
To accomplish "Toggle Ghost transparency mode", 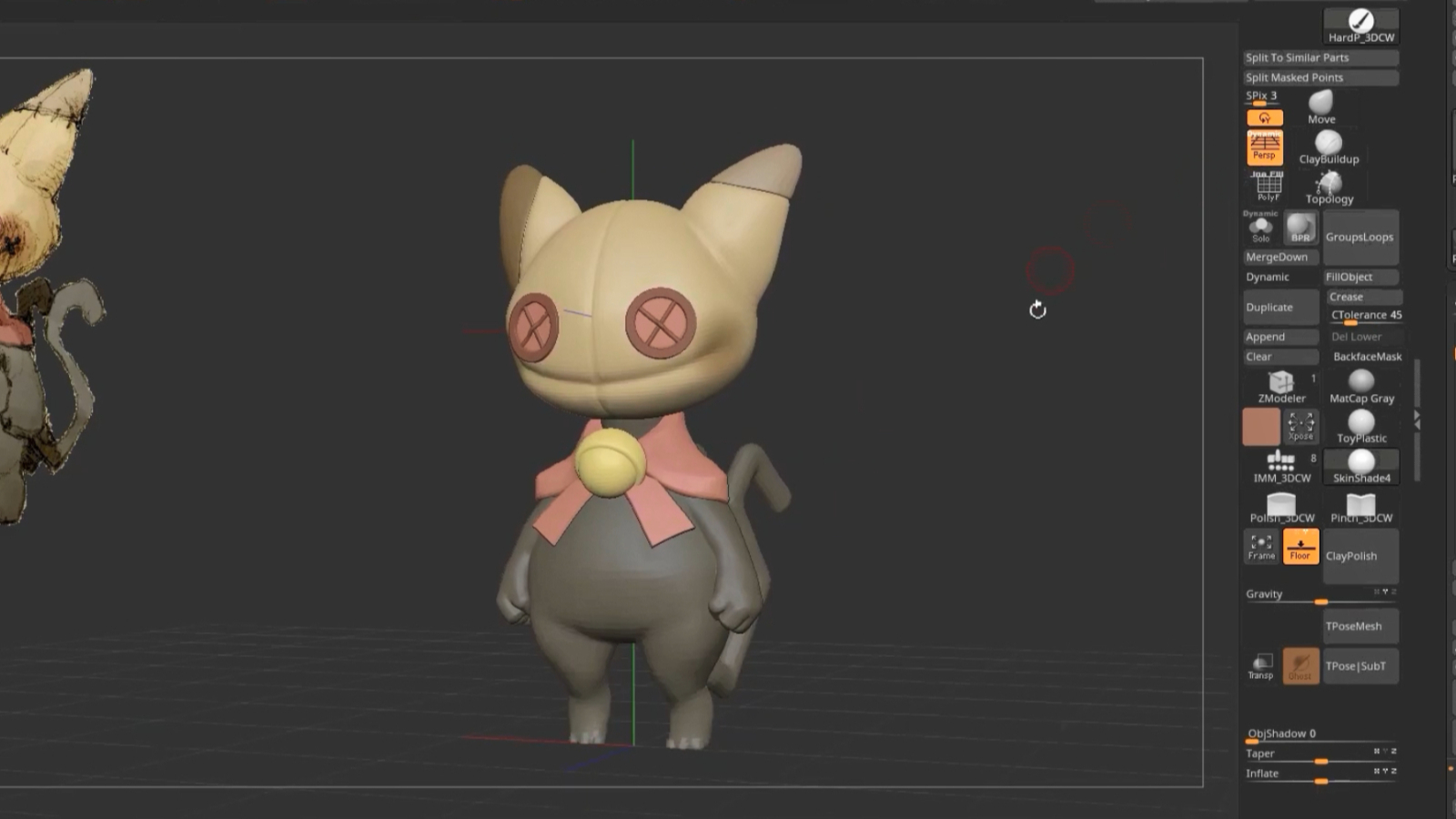I will 1300,666.
